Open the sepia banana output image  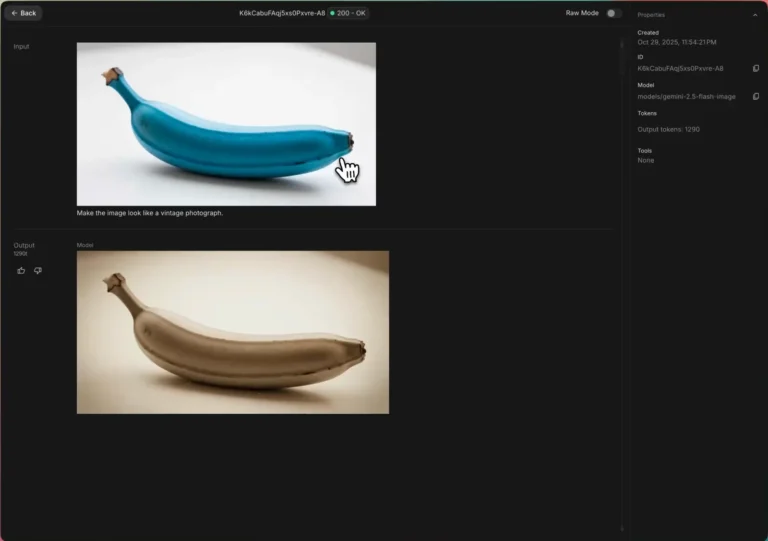click(x=233, y=332)
